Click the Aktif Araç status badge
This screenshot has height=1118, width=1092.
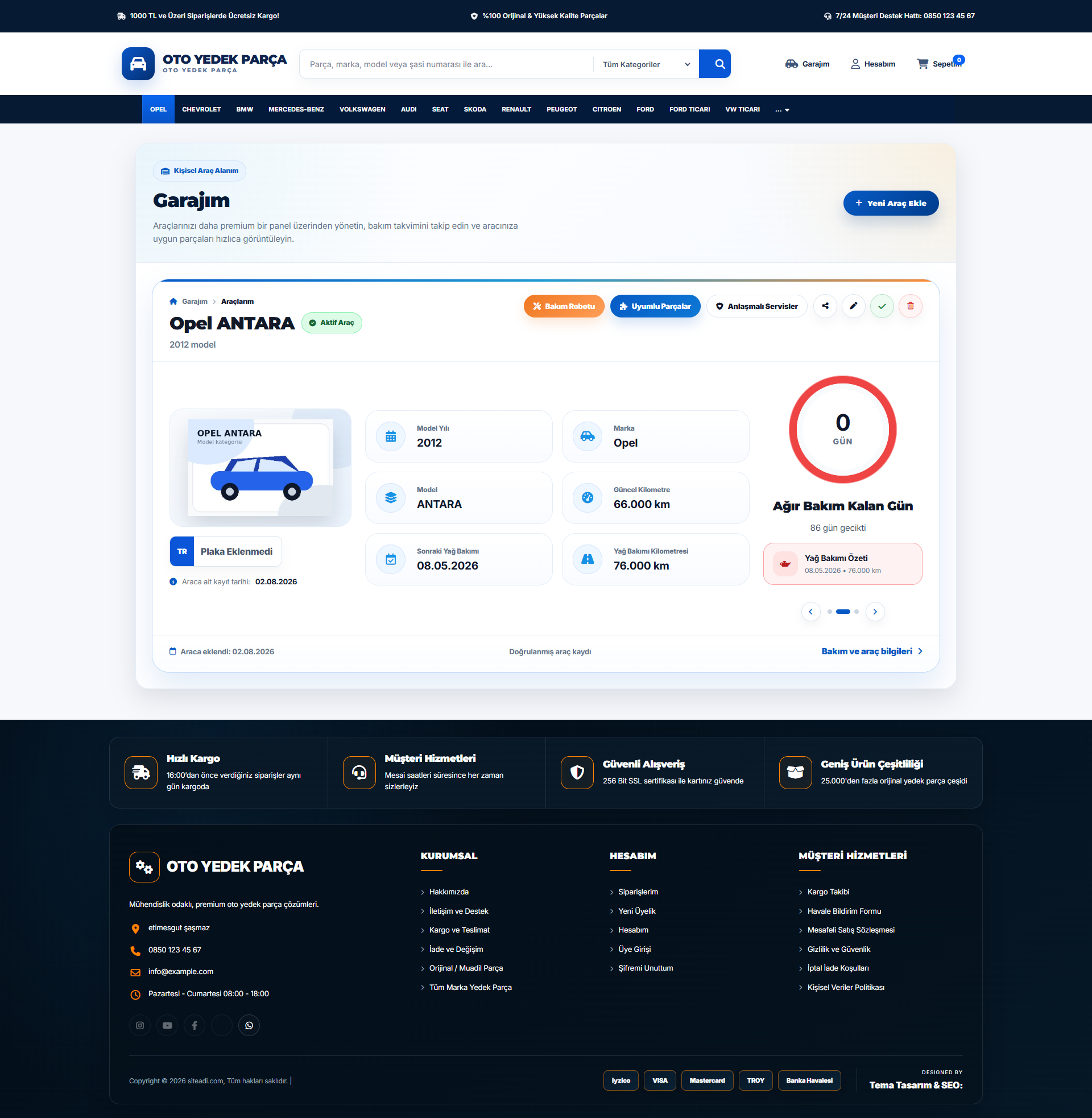332,323
